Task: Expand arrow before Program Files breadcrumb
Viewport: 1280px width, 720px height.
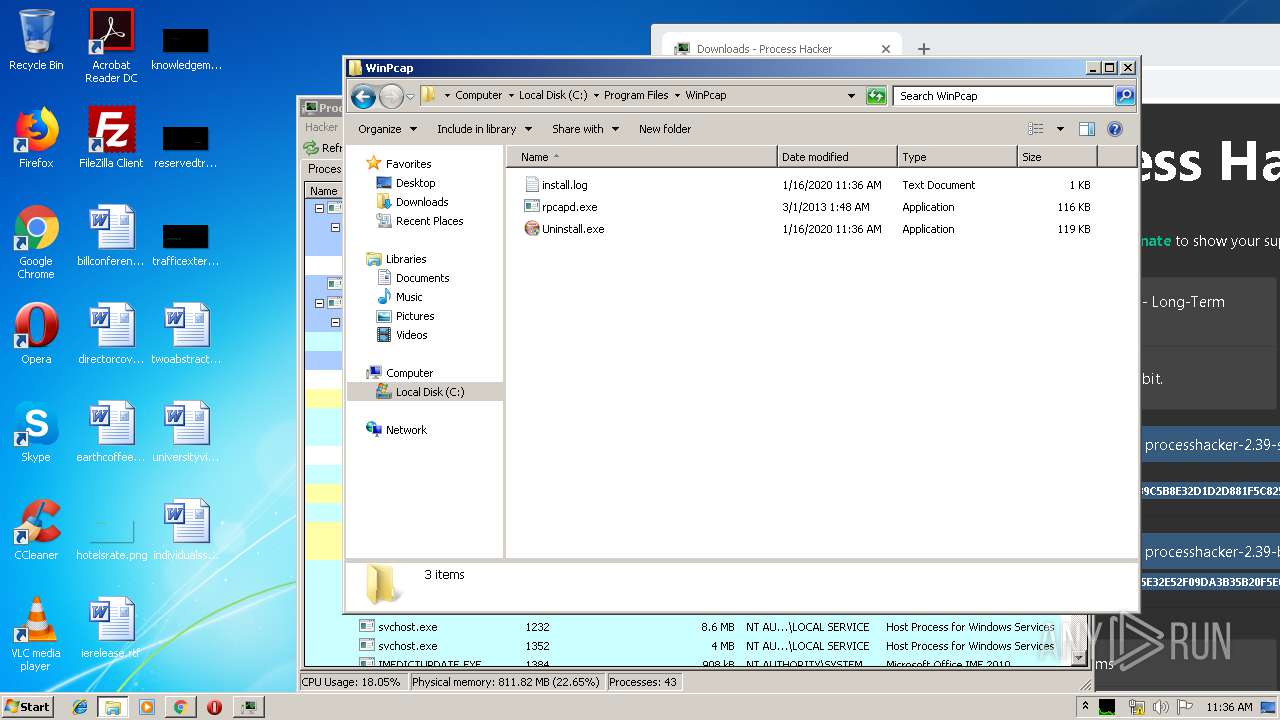Action: (596, 96)
